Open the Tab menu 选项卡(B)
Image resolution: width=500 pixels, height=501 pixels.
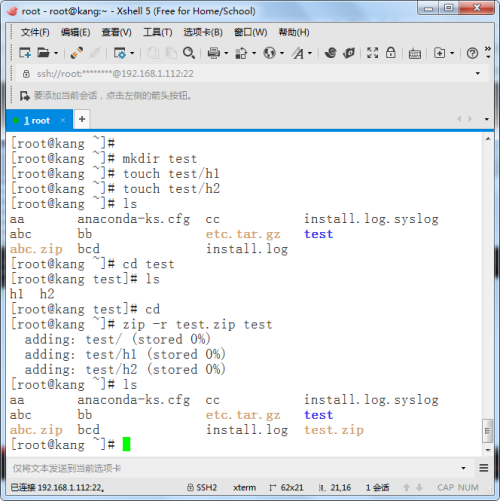(203, 32)
